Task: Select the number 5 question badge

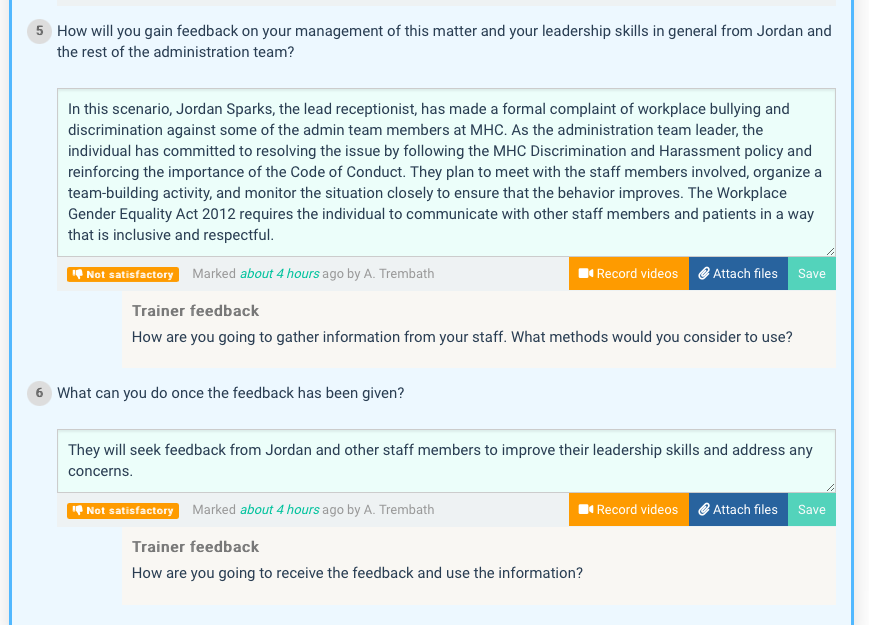Action: point(40,31)
